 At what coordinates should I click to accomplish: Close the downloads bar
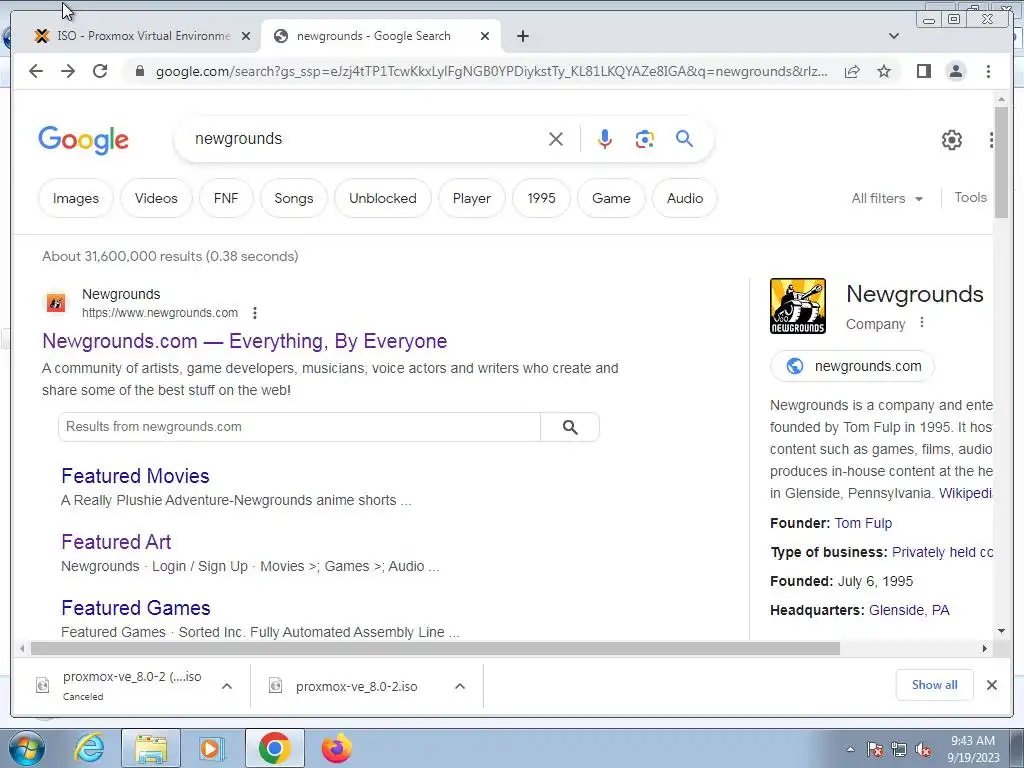click(x=991, y=685)
